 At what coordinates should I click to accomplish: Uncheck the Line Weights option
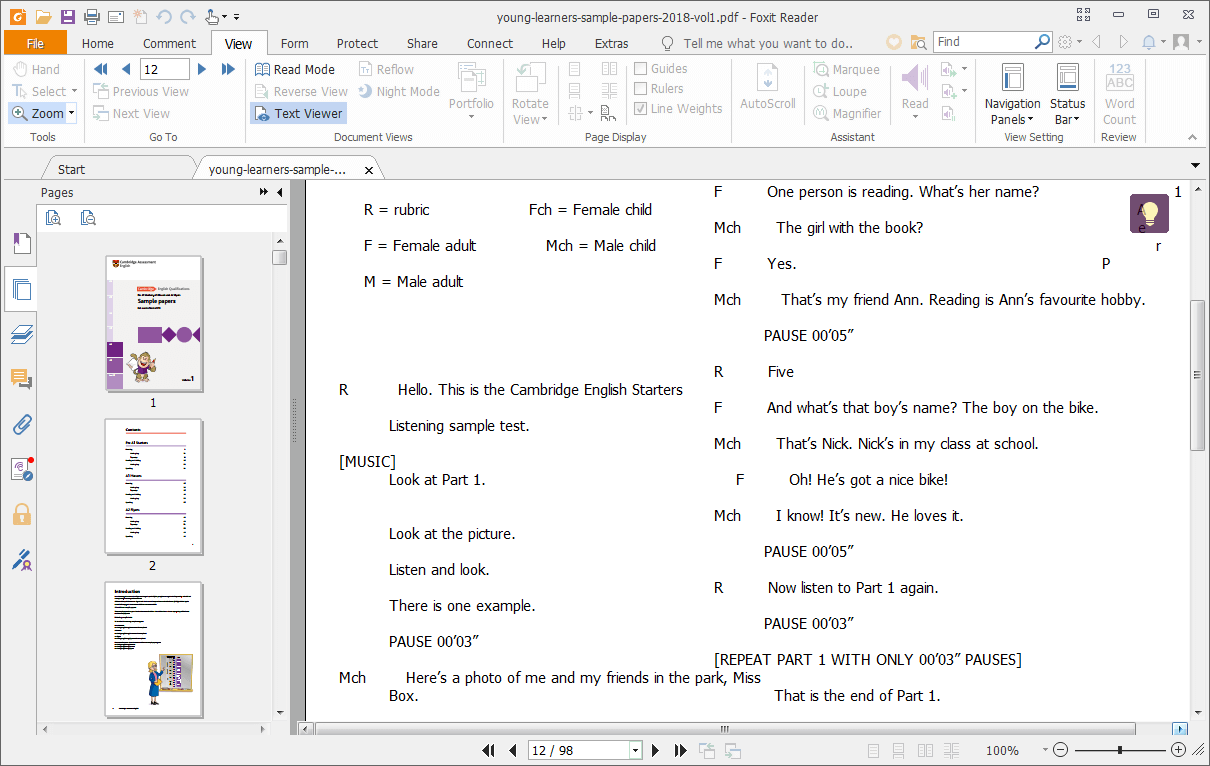pos(641,109)
